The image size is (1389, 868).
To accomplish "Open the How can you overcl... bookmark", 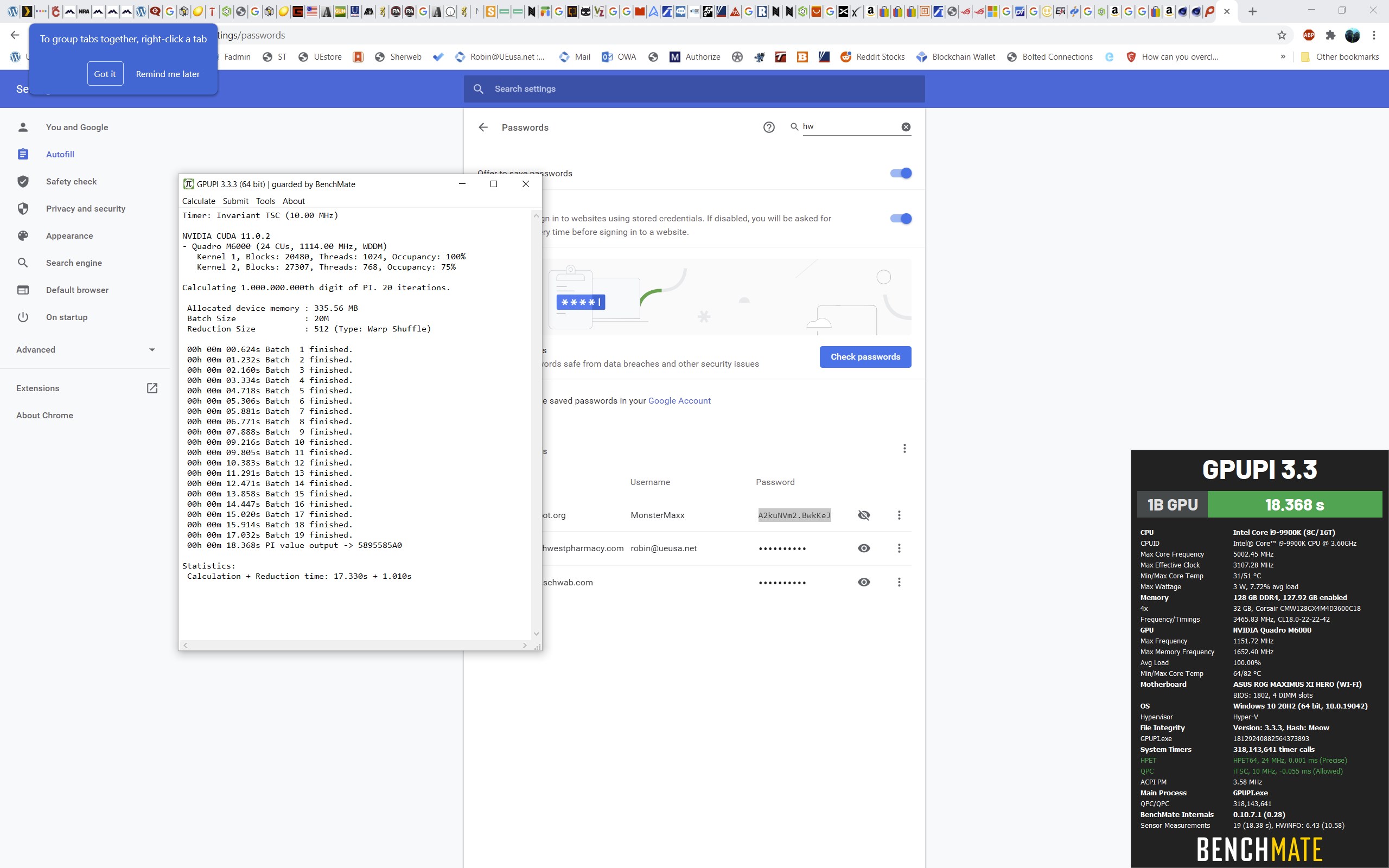I will (x=1172, y=57).
